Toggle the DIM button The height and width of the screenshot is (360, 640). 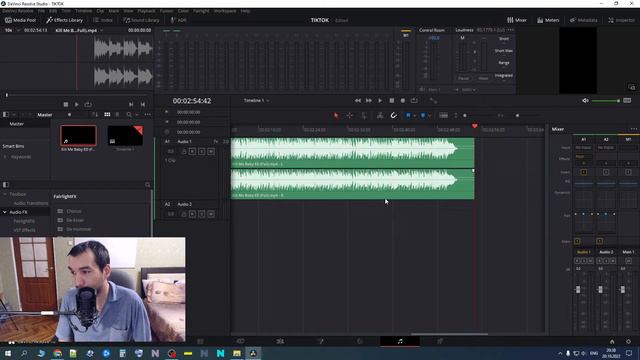(x=627, y=100)
